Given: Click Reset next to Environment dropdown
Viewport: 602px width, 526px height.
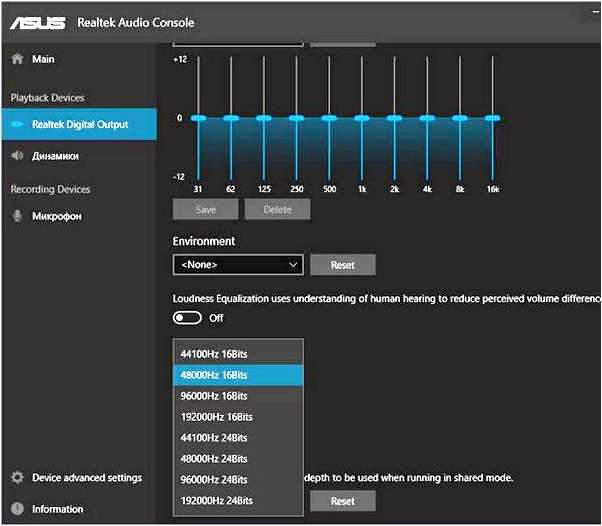Looking at the screenshot, I should coord(343,265).
